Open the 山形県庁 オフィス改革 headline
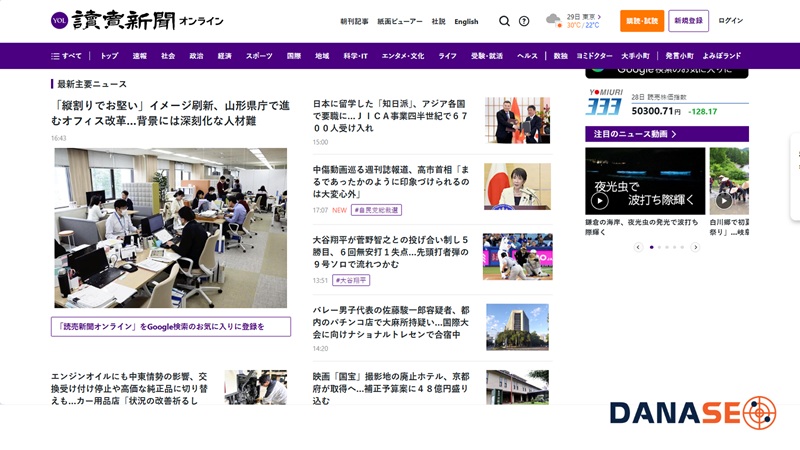Screen dimensions: 800x450 point(170,113)
